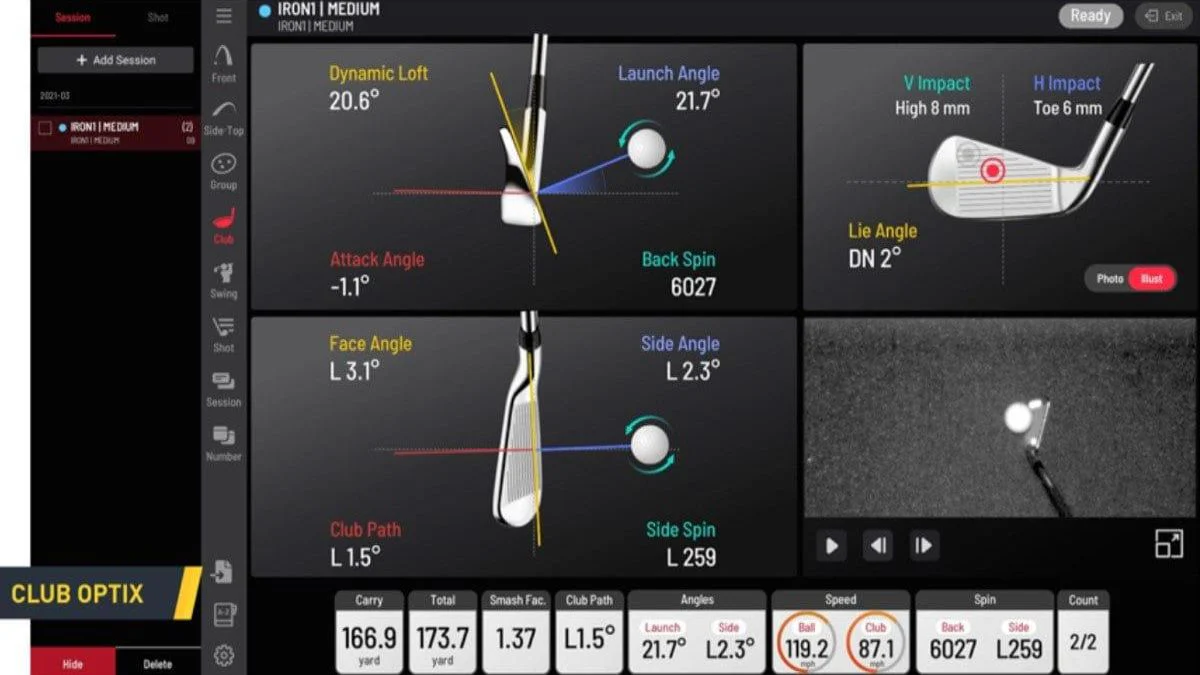Click the Count 2/2 tile
Viewport: 1200px width, 675px height.
click(x=1083, y=630)
